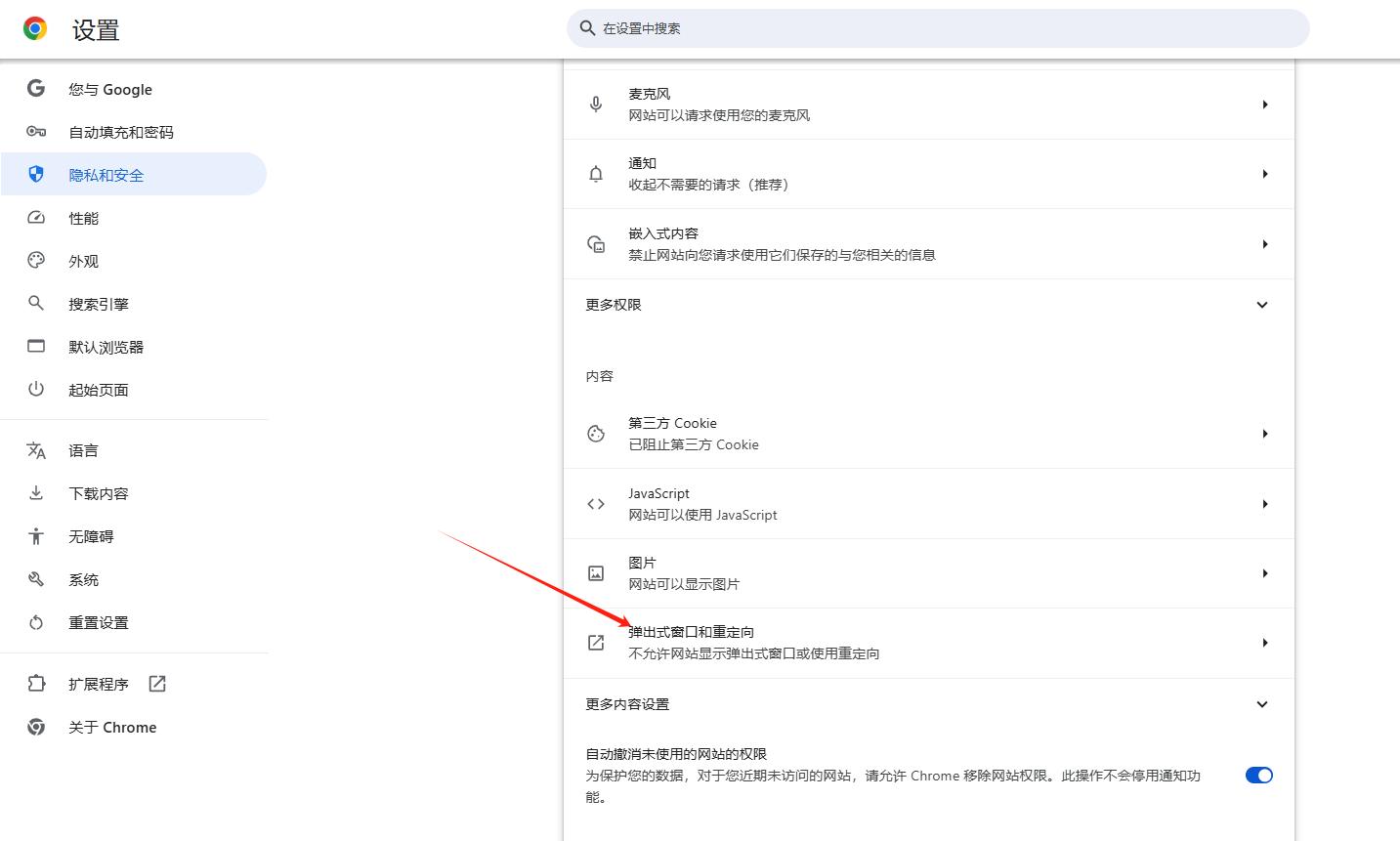This screenshot has width=1400, height=841.
Task: Click the wrench icon for system
Action: (x=36, y=579)
